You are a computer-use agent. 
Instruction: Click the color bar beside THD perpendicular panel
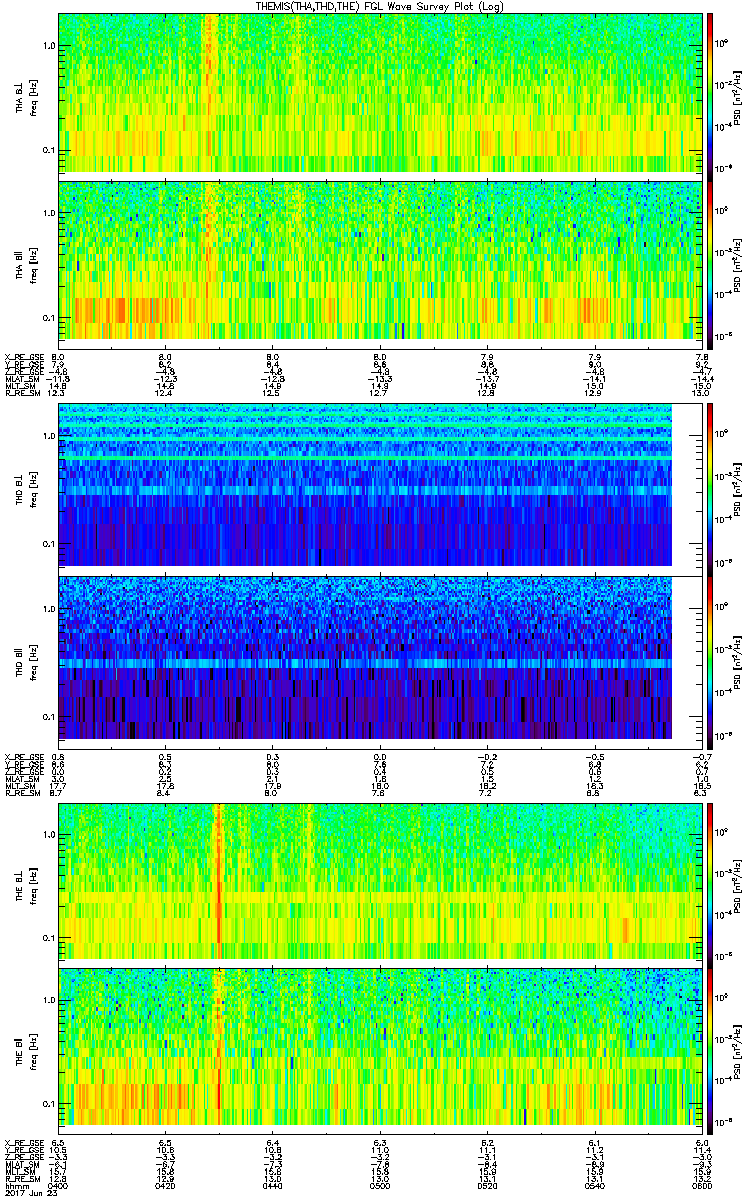[710, 485]
